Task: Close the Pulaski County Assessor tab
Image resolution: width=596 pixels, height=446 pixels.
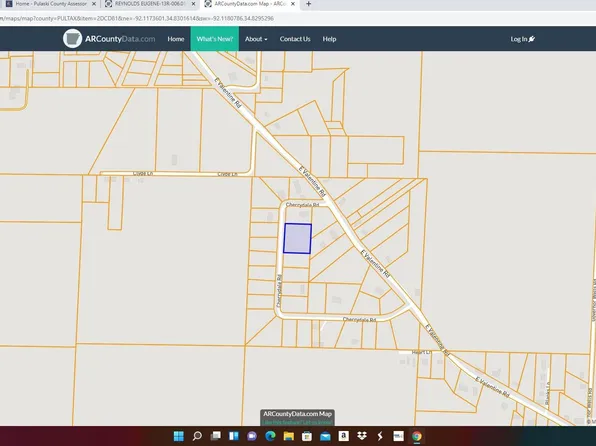Action: click(94, 4)
